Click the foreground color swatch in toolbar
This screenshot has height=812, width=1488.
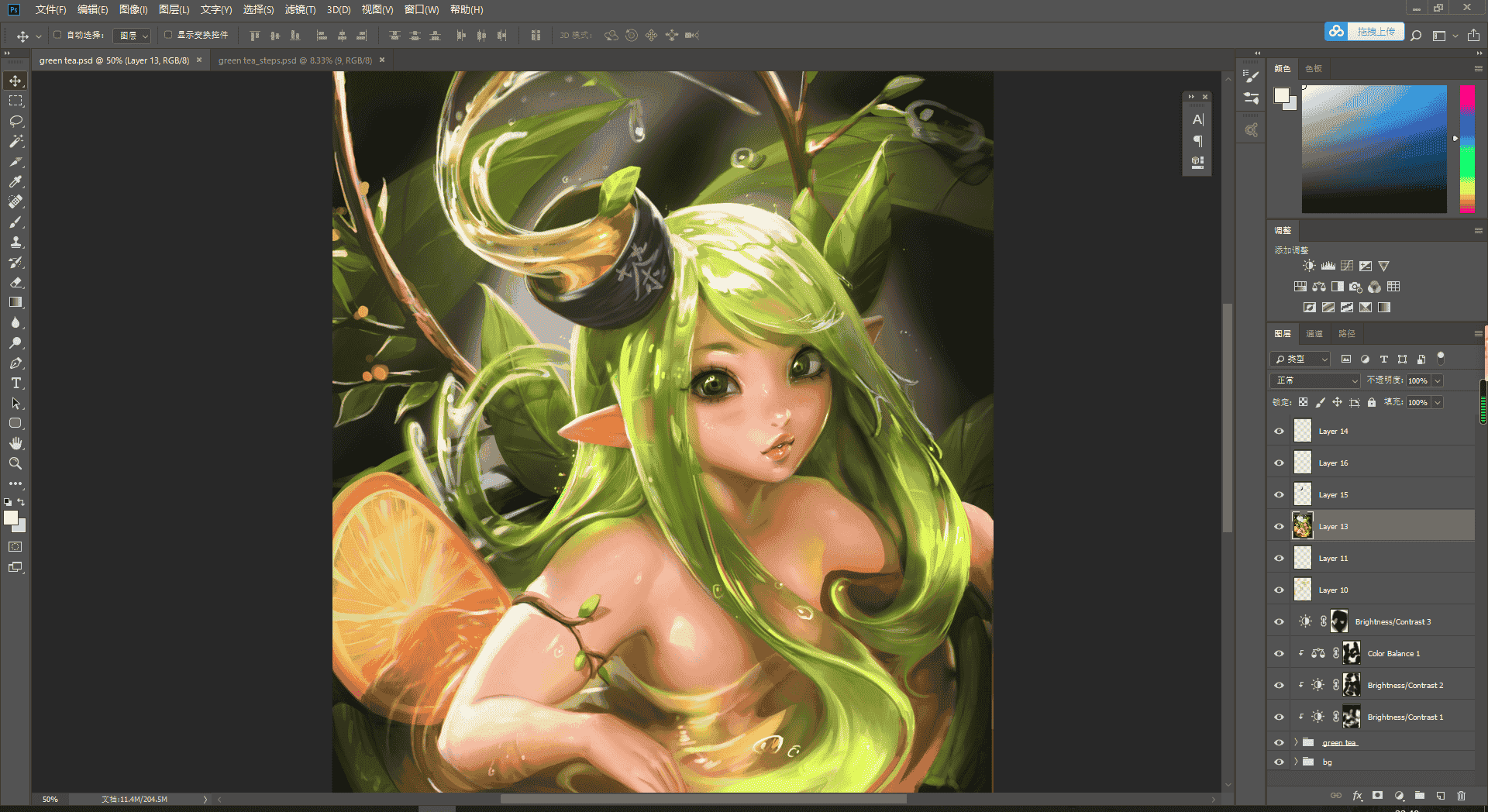click(x=11, y=518)
